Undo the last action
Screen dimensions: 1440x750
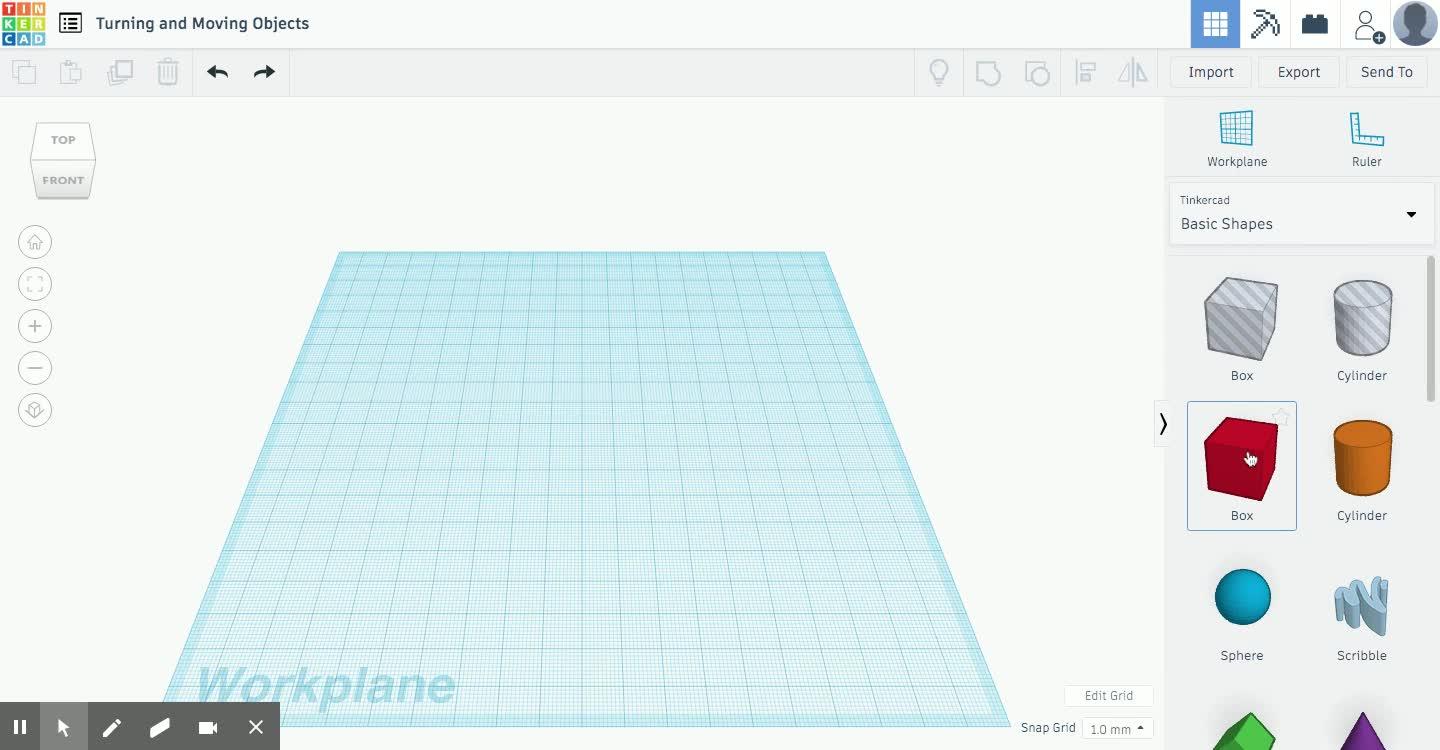click(x=218, y=72)
